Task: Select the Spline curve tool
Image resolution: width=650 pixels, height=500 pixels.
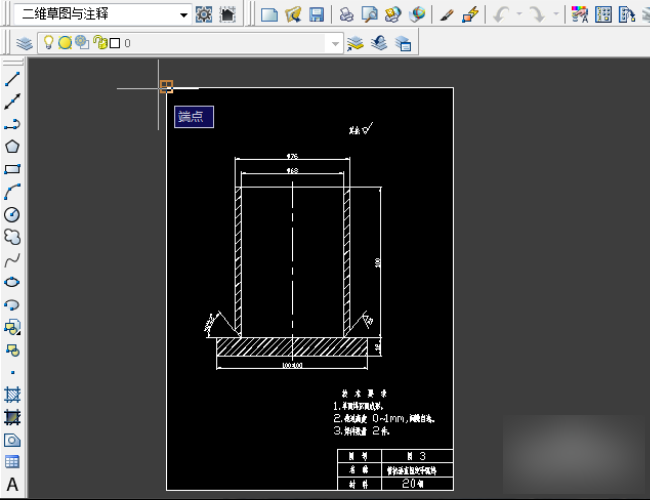Action: click(x=12, y=260)
